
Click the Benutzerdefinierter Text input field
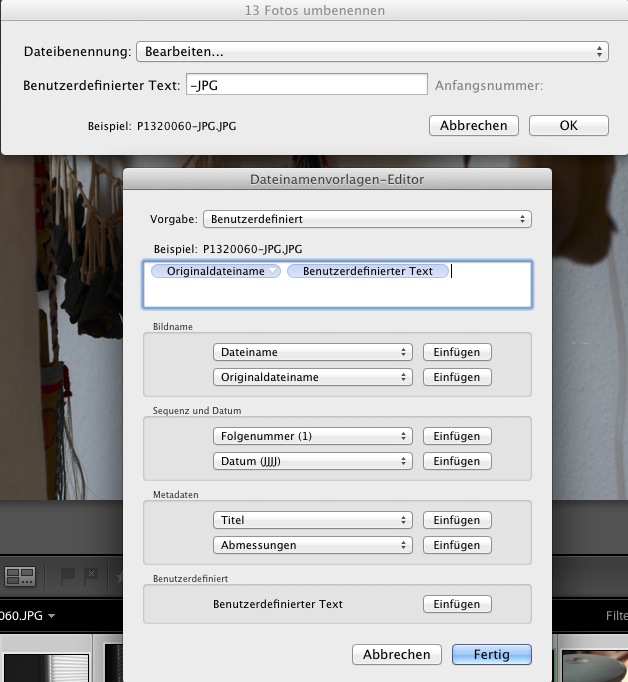(307, 84)
